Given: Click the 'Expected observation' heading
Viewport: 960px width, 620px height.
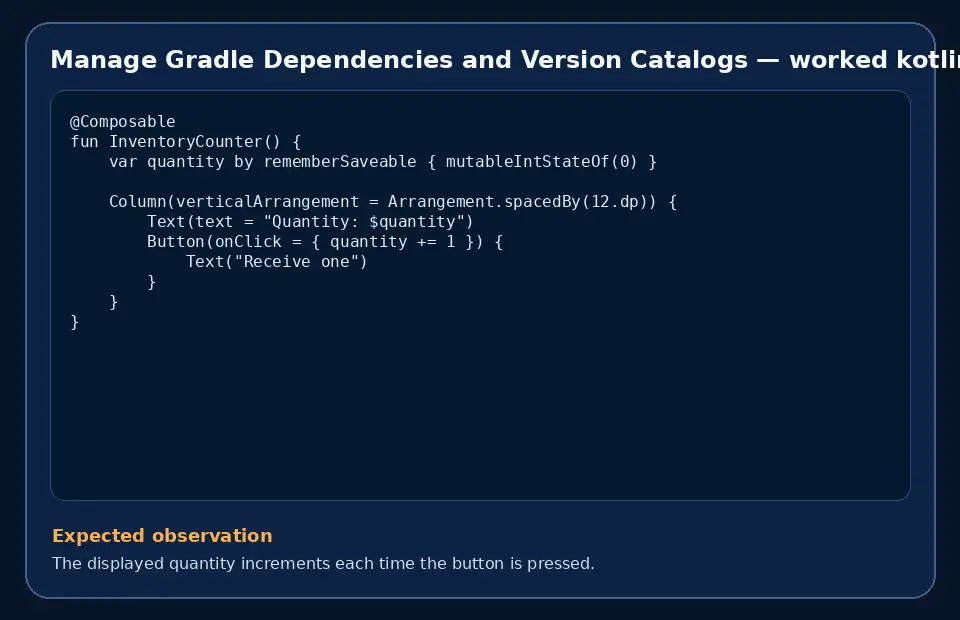Looking at the screenshot, I should point(162,536).
